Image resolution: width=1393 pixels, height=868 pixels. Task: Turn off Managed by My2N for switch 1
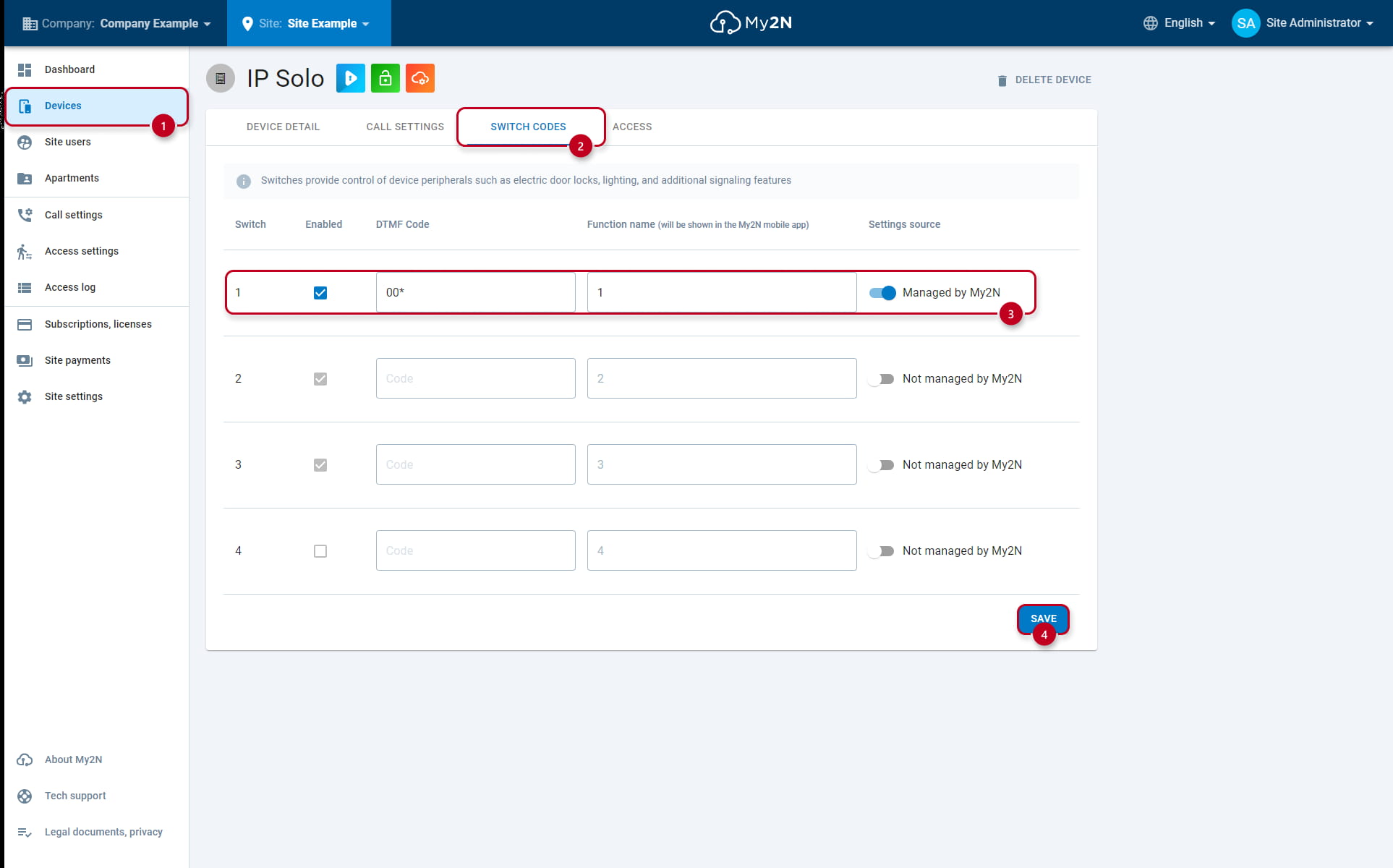pyautogui.click(x=882, y=293)
